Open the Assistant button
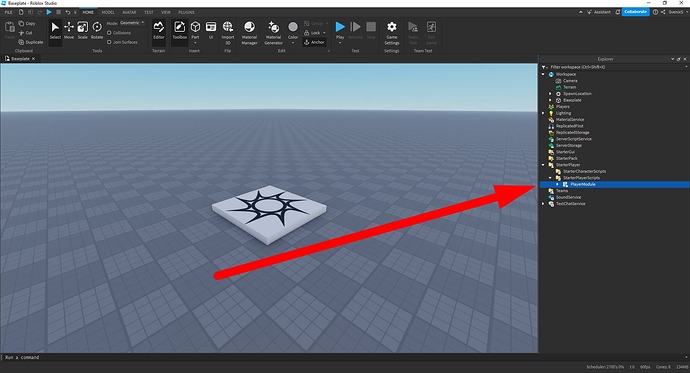 click(598, 12)
